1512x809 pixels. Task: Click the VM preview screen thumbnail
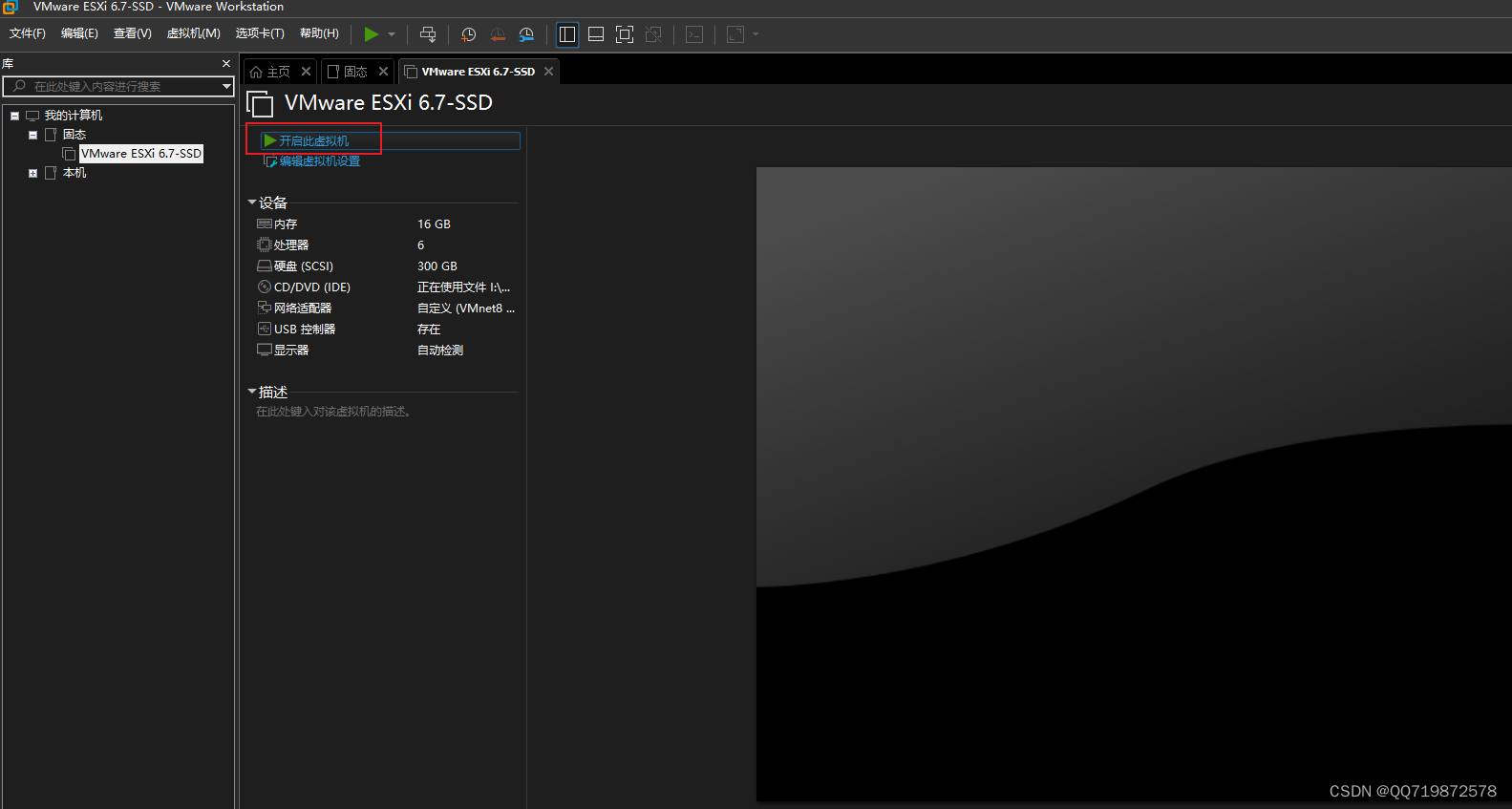pyautogui.click(x=1134, y=484)
